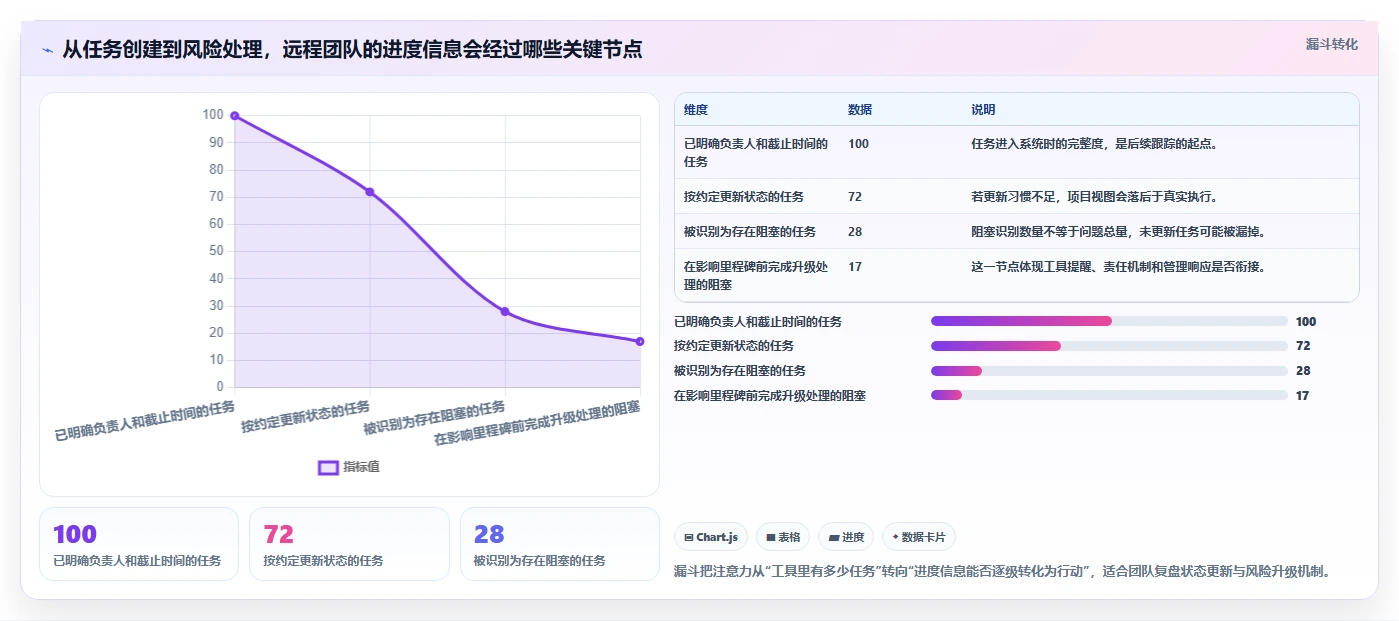Click the note about 工具提醒、责任机制和管理响应
Viewport: 1399px width, 621px height.
[x=1119, y=266]
